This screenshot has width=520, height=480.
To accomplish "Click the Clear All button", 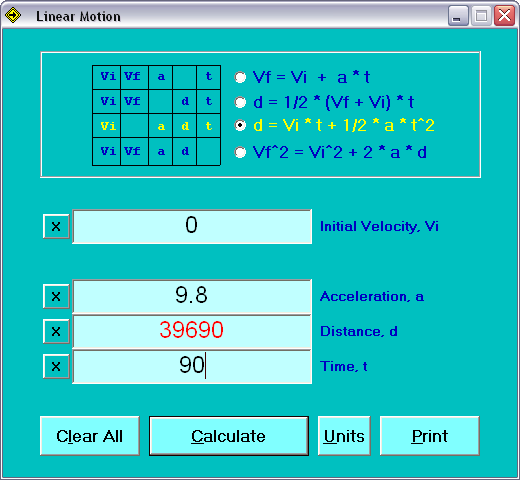I will [x=90, y=436].
